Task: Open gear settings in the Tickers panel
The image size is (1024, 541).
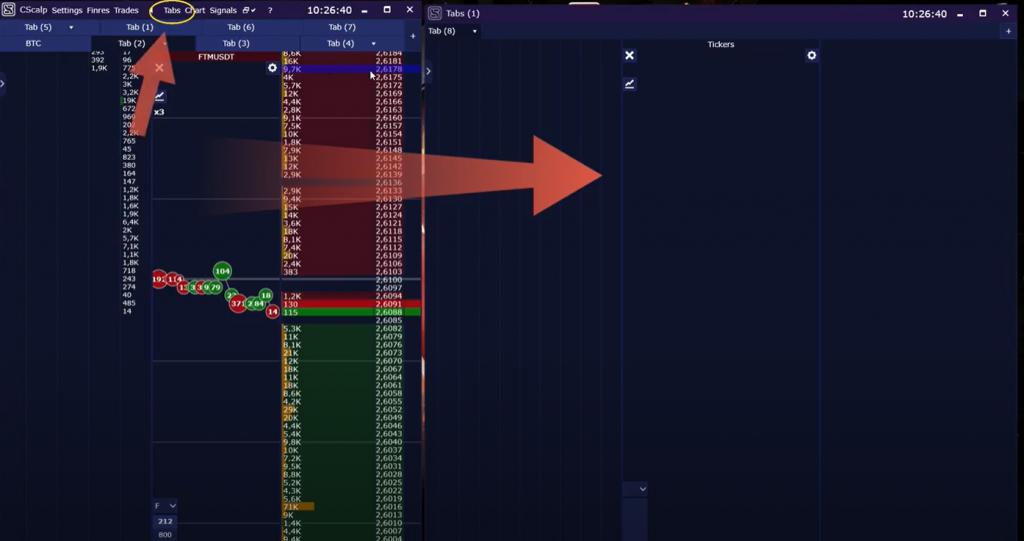Action: click(x=812, y=56)
